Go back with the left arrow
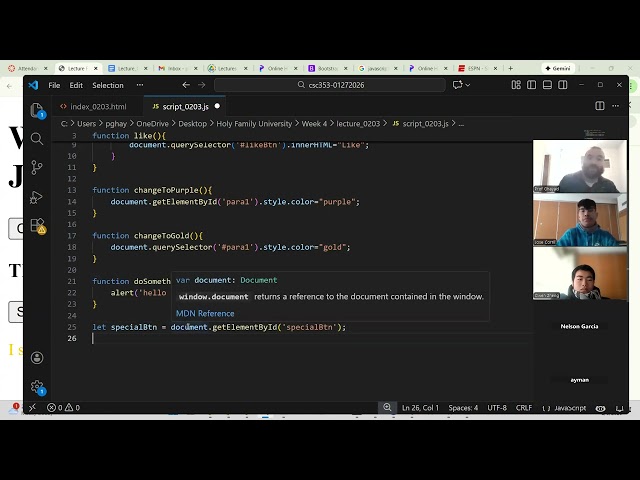This screenshot has height=480, width=640. (x=186, y=85)
